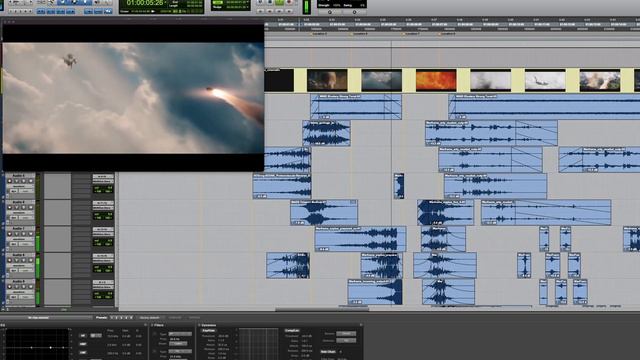This screenshot has height=360, width=640.
Task: Mute the Audio 9 track
Action: (30, 287)
